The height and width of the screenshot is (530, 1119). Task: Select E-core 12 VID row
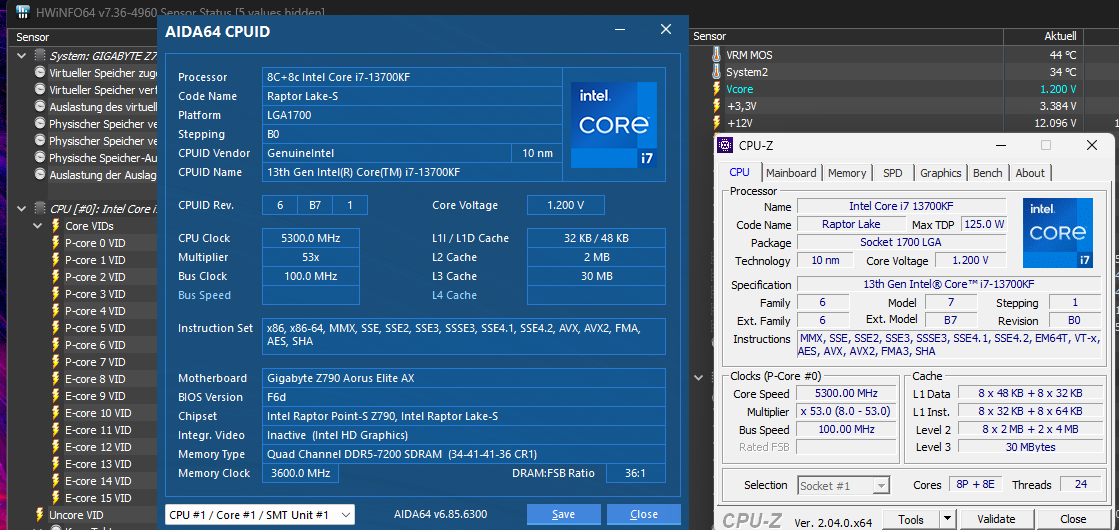98,447
